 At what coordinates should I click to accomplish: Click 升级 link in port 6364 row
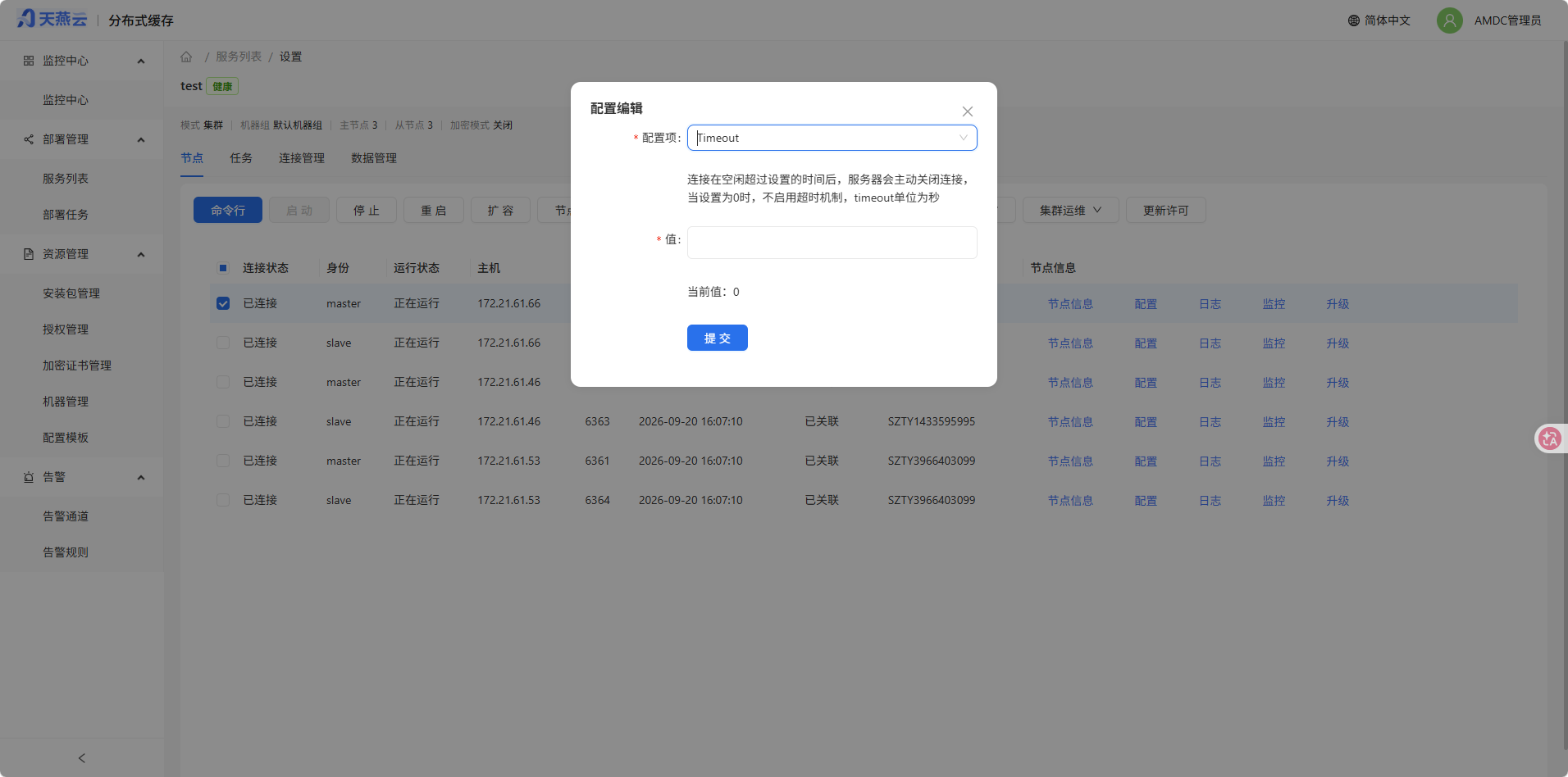click(x=1338, y=501)
